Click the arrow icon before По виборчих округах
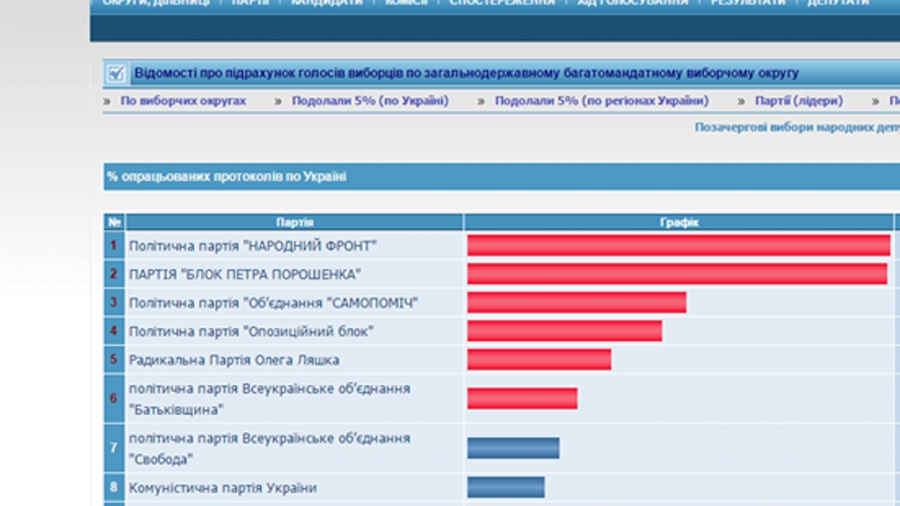This screenshot has height=506, width=900. [x=107, y=101]
